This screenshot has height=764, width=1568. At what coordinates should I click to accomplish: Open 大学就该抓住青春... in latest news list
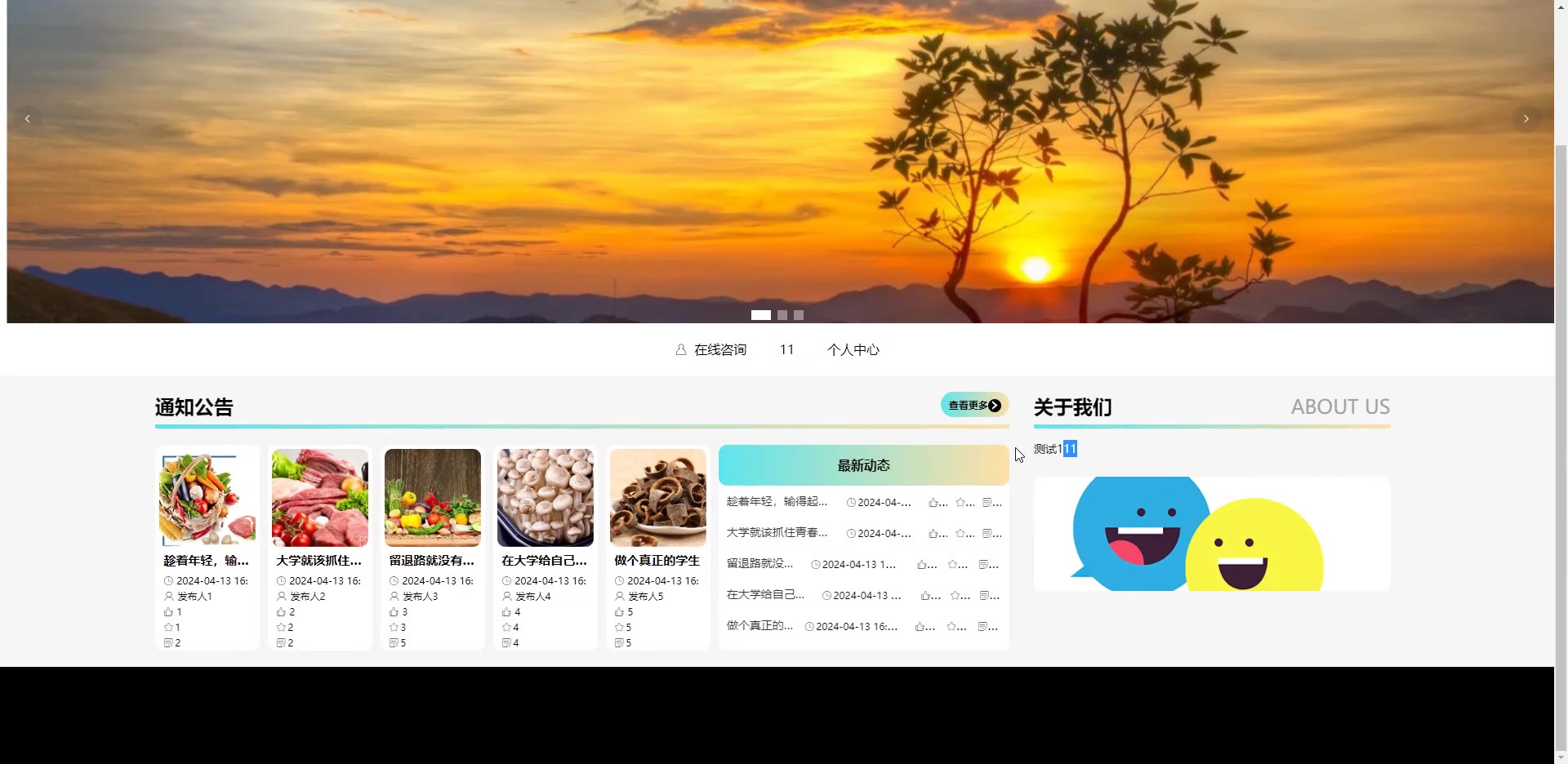click(777, 532)
